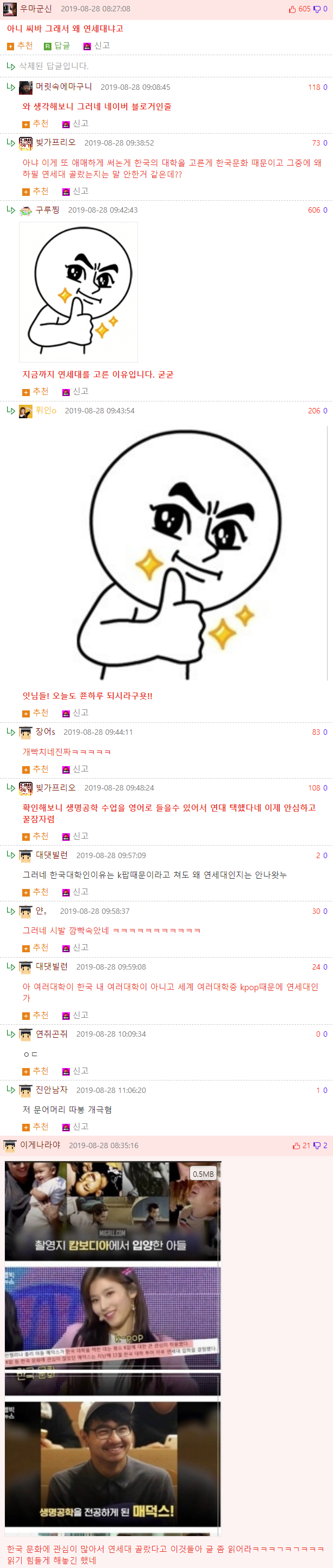Click thumbs-down icon on 우마군신's comment
The width and height of the screenshot is (333, 1568).
pyautogui.click(x=317, y=9)
